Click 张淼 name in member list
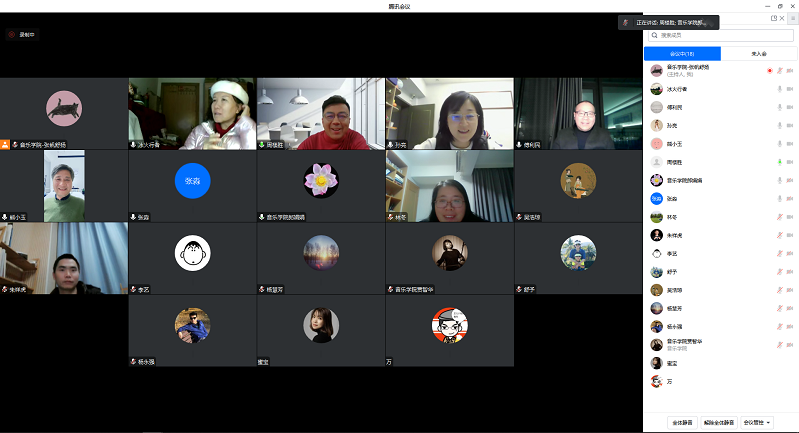The width and height of the screenshot is (799, 433). point(672,199)
